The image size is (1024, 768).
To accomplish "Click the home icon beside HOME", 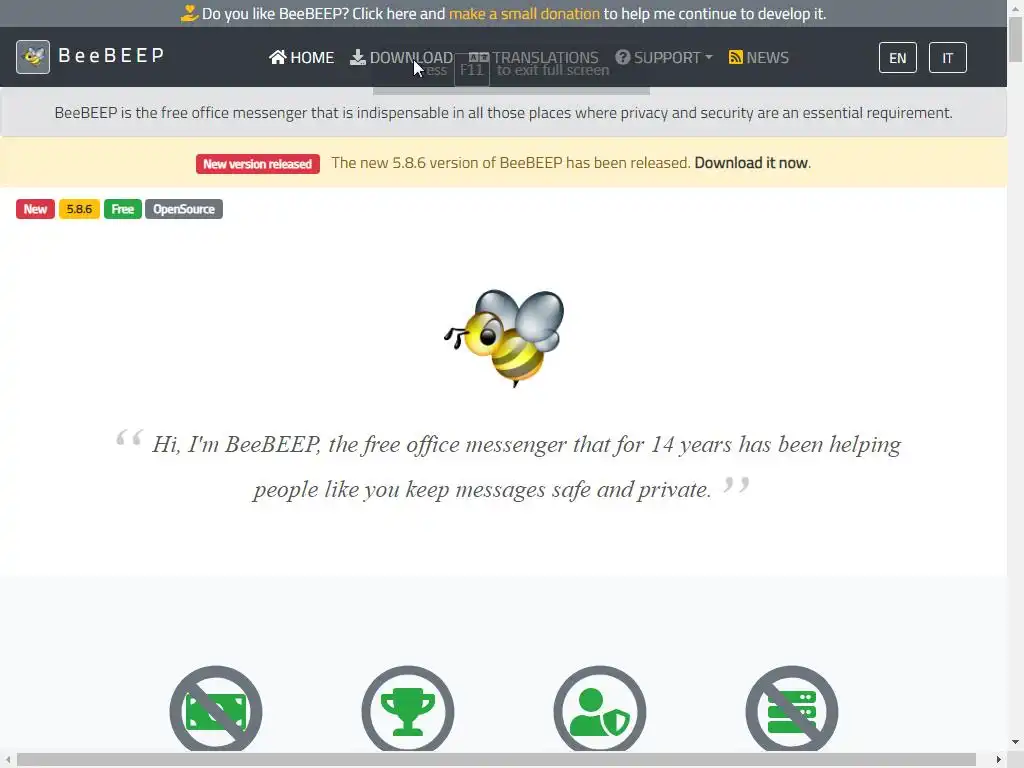I will pyautogui.click(x=278, y=57).
